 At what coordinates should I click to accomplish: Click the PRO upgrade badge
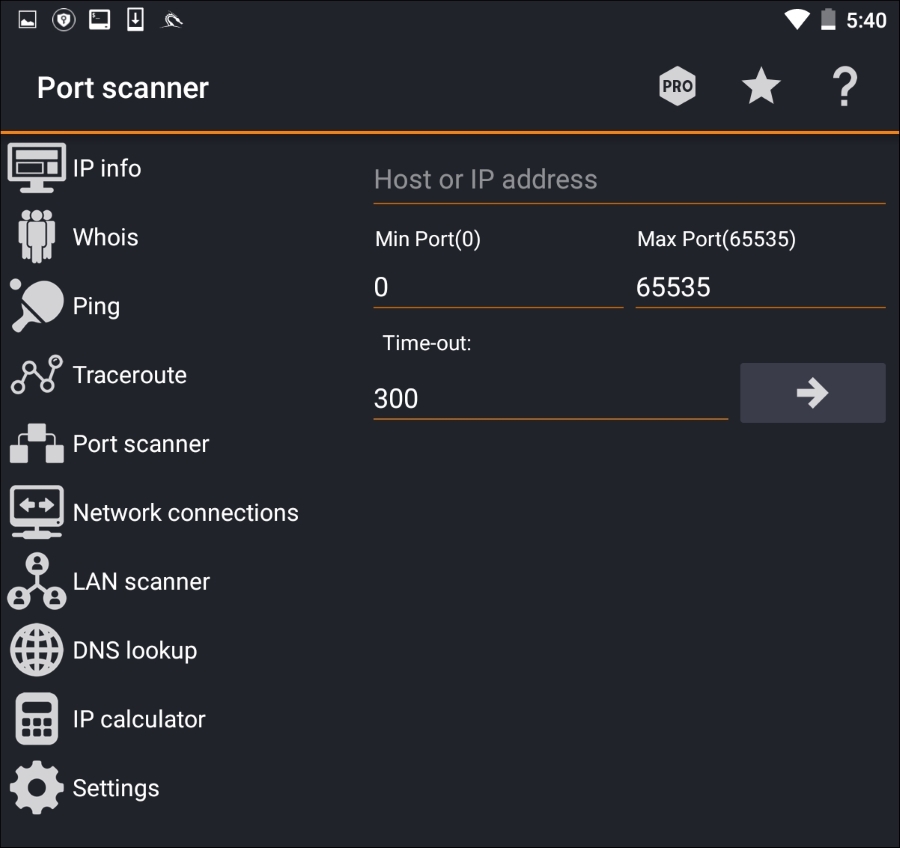point(676,86)
